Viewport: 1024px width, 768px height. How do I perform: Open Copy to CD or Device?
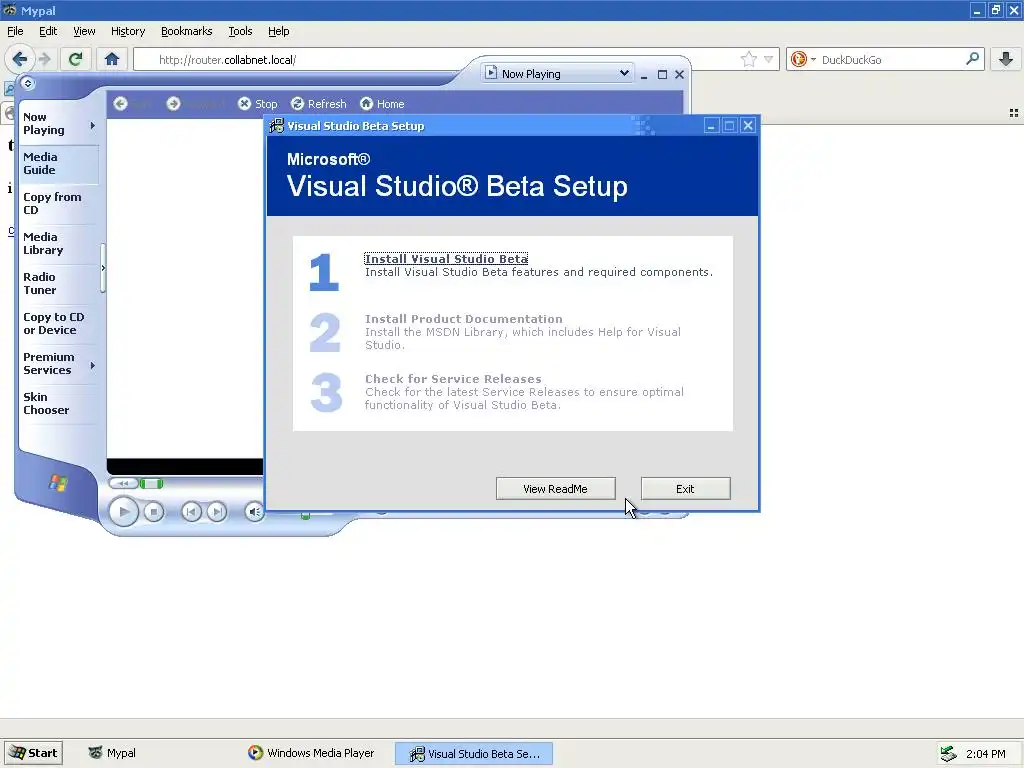[x=54, y=323]
